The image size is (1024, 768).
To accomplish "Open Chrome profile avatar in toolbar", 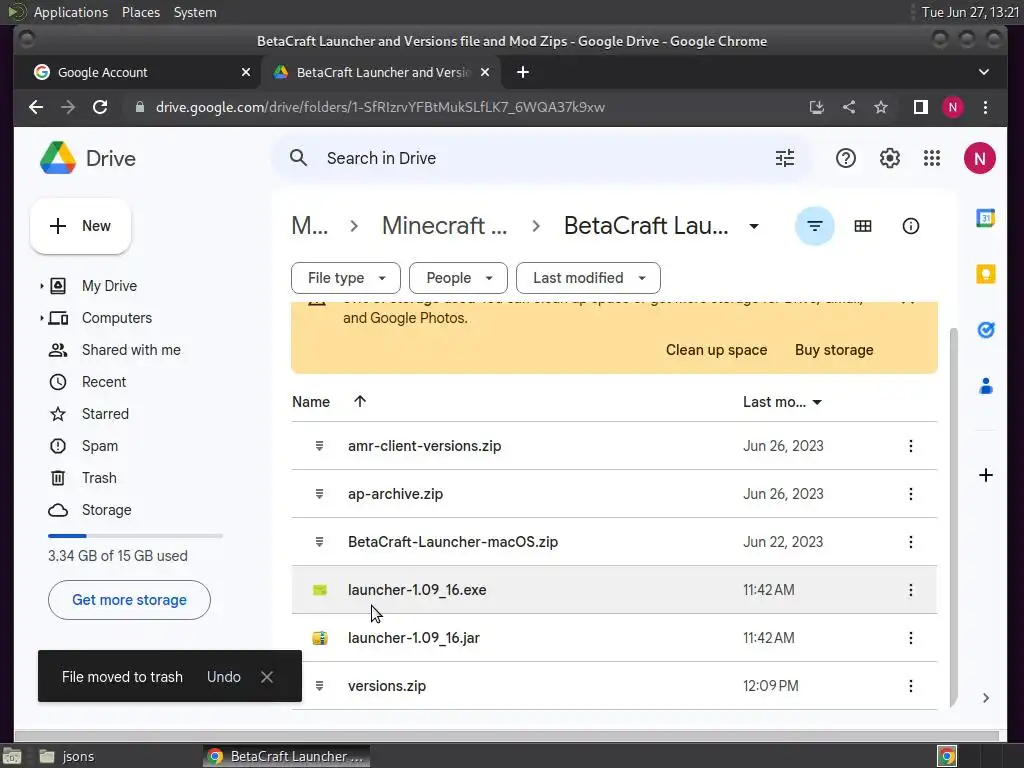I will 953,107.
